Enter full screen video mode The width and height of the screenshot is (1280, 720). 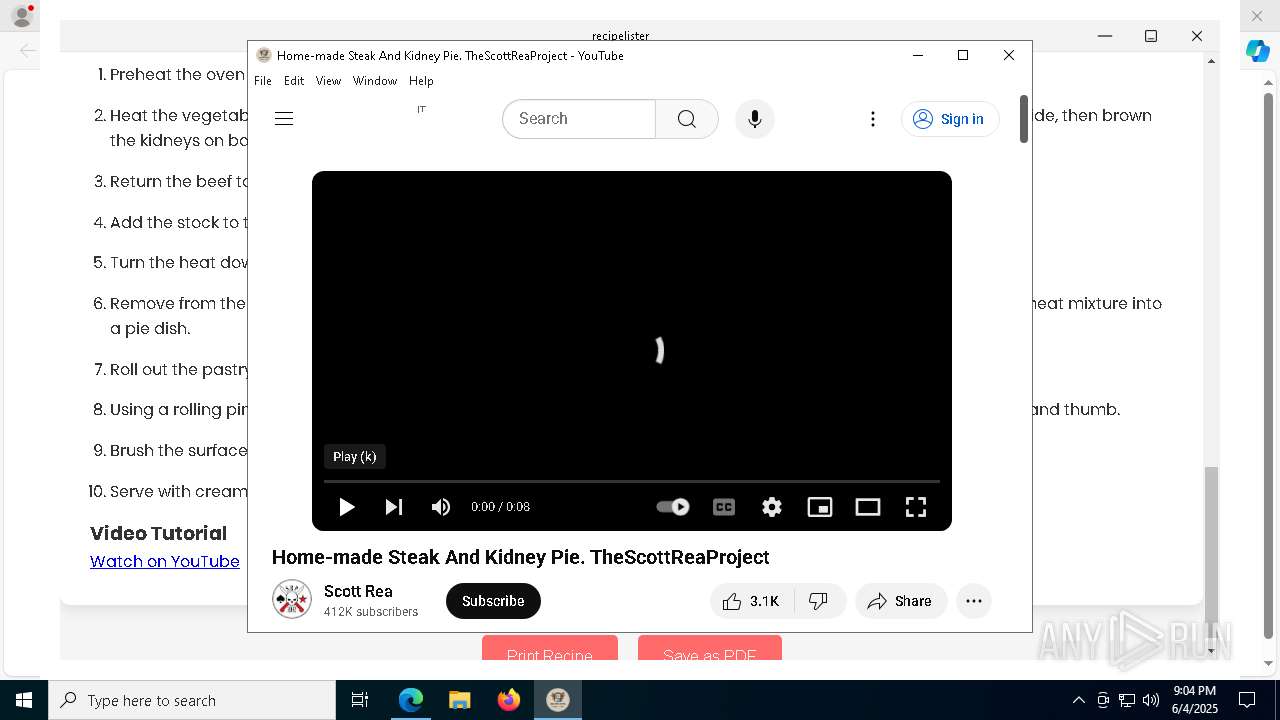916,507
